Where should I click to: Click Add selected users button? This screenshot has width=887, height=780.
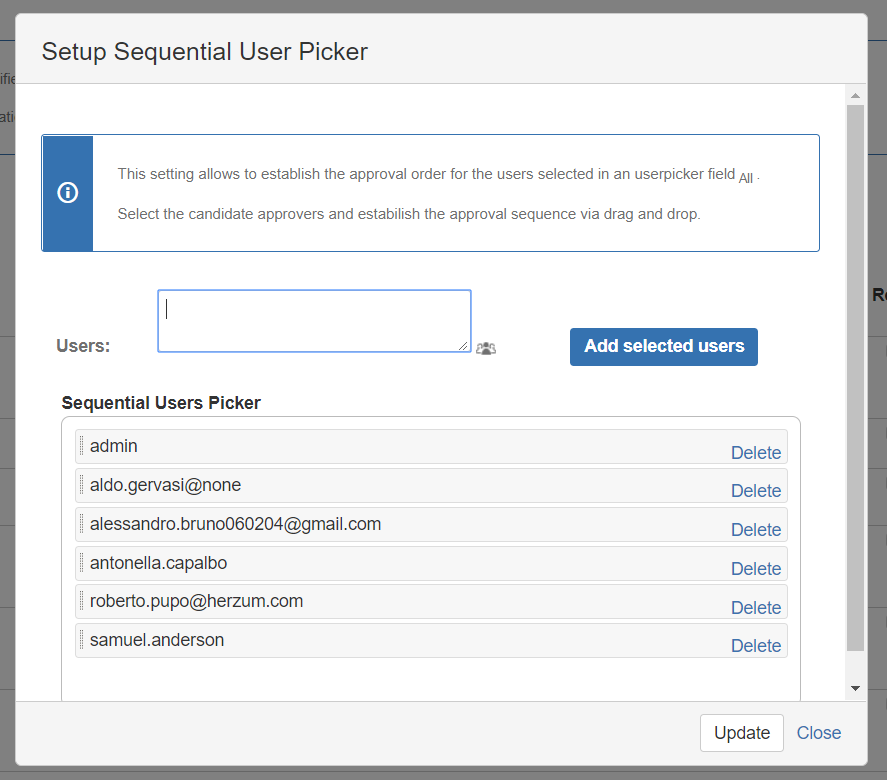coord(664,347)
